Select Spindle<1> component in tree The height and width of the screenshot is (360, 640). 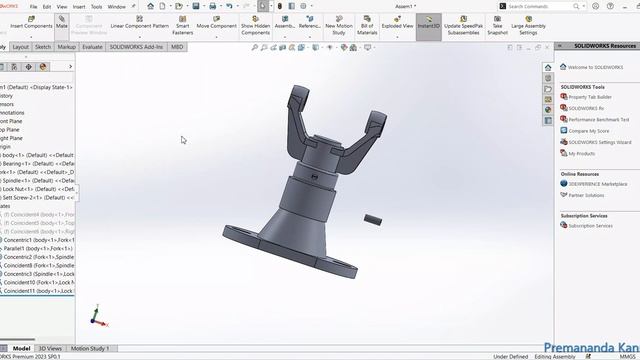tap(38, 180)
